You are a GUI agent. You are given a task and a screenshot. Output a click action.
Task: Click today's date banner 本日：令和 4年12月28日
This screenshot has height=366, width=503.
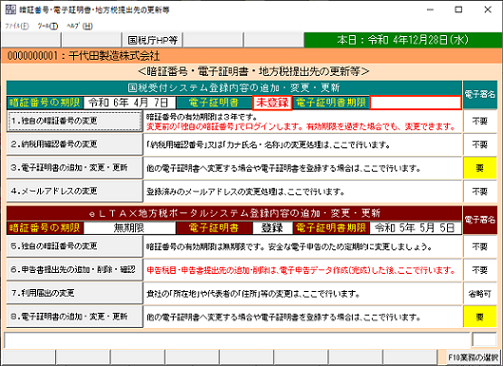coord(403,40)
